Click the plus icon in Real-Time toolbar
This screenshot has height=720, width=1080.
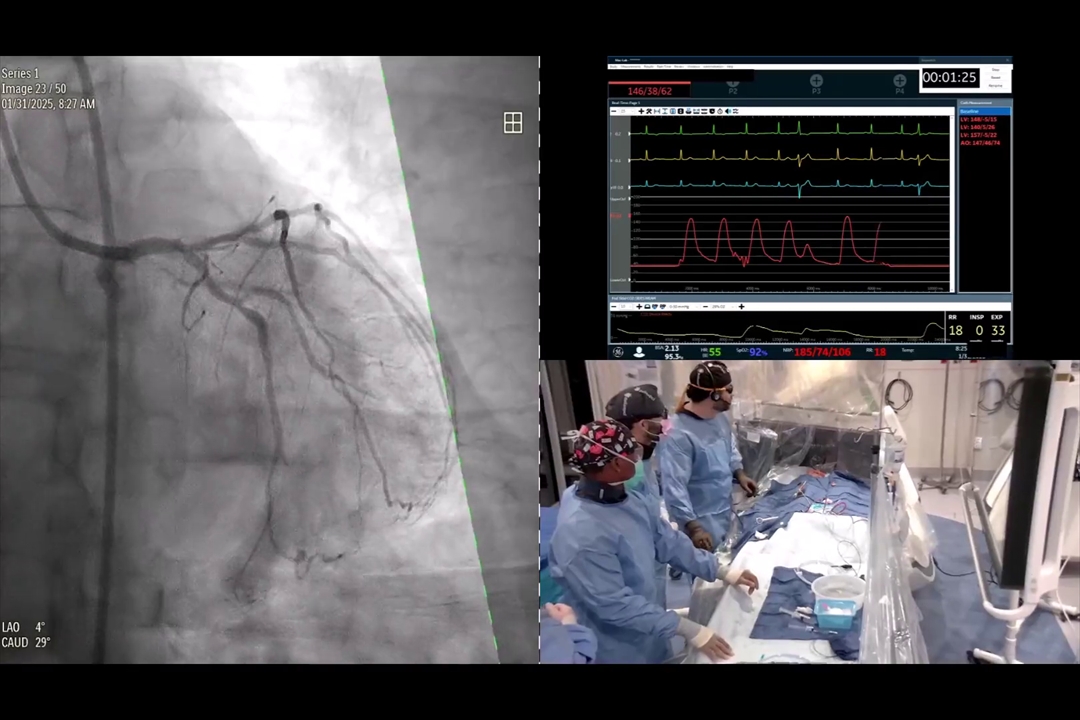point(641,111)
